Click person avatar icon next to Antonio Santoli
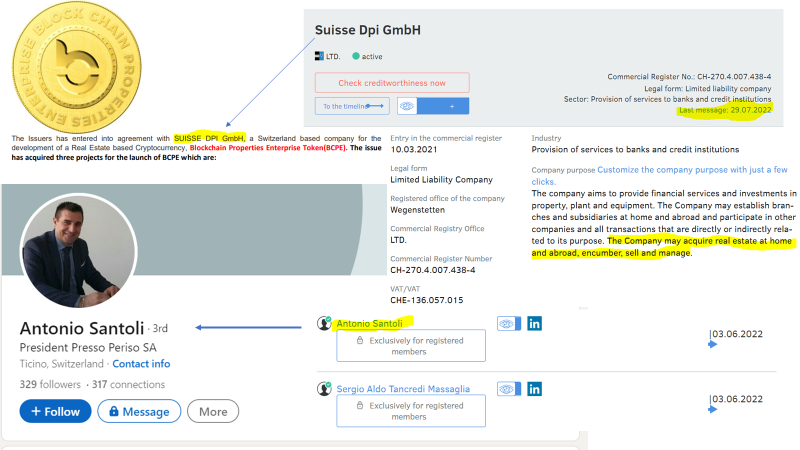The image size is (800, 450). (x=324, y=323)
